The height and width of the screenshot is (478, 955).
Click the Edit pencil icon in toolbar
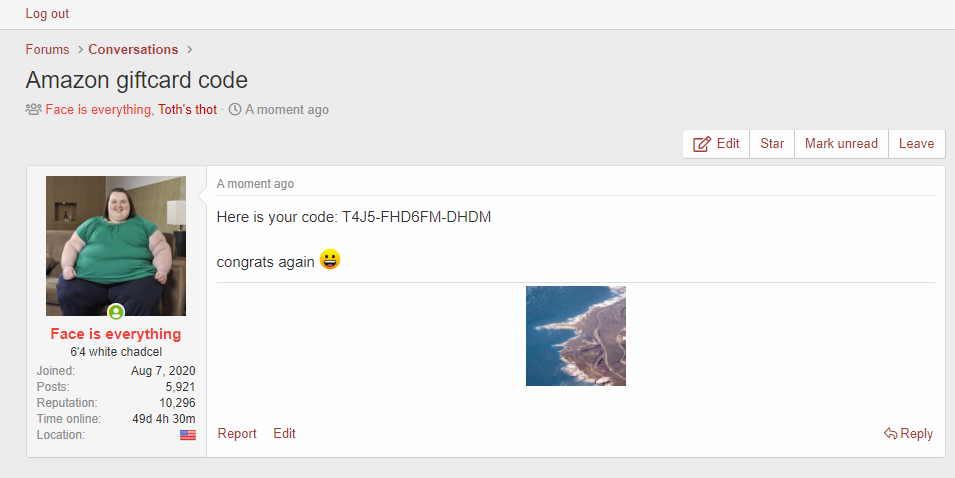702,144
